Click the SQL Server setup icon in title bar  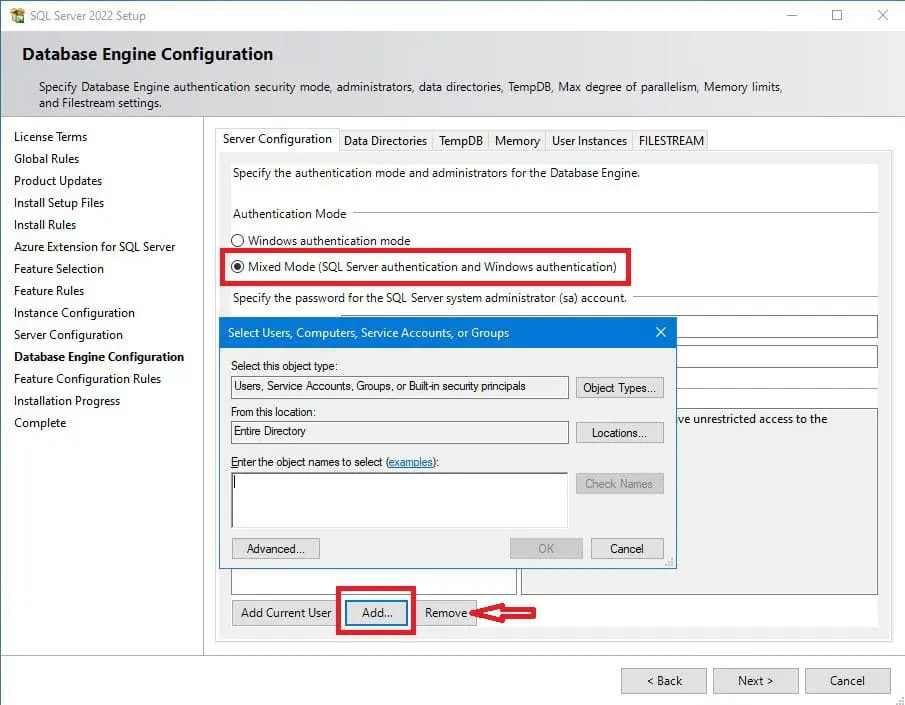click(x=17, y=15)
